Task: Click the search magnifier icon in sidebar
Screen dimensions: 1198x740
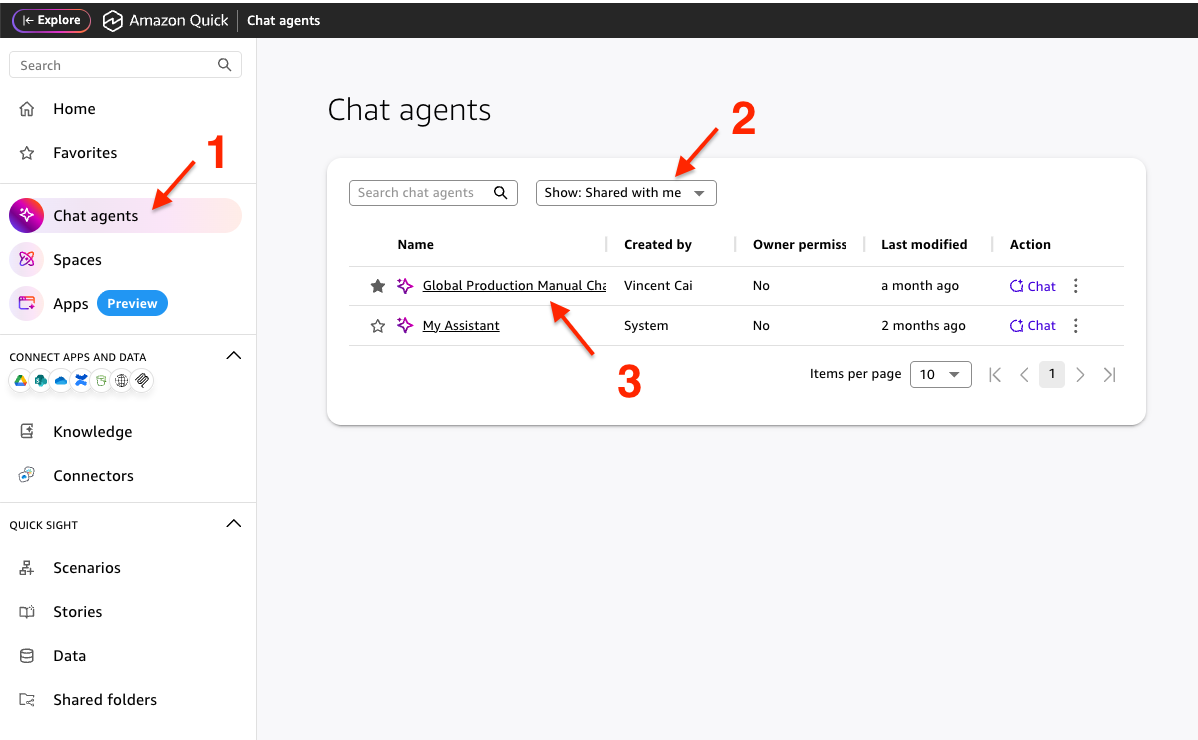Action: click(x=224, y=65)
